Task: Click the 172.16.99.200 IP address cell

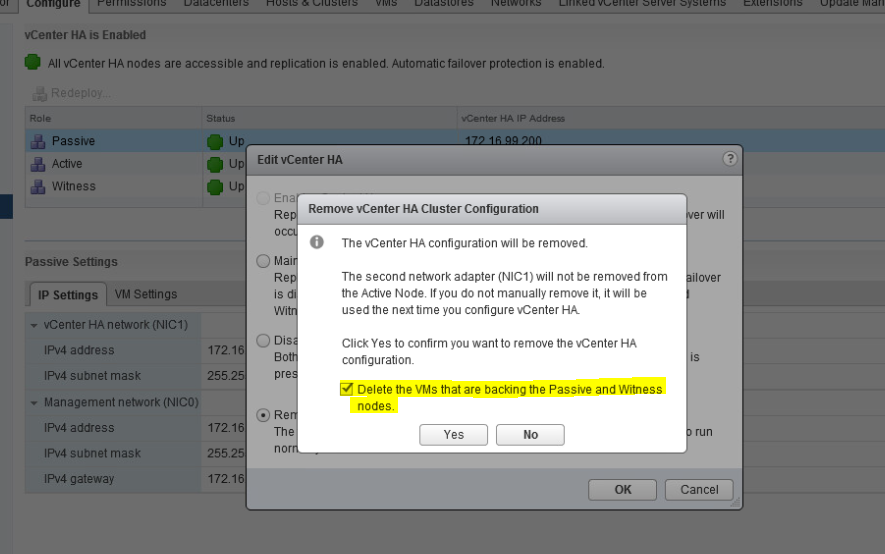Action: point(503,140)
